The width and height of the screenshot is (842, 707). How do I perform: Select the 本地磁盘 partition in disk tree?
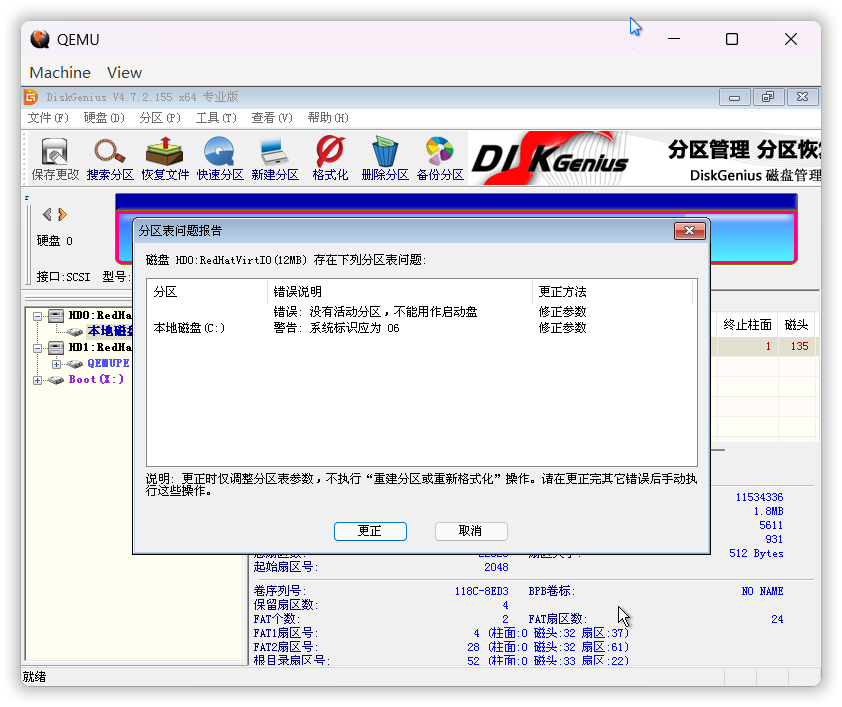point(110,331)
